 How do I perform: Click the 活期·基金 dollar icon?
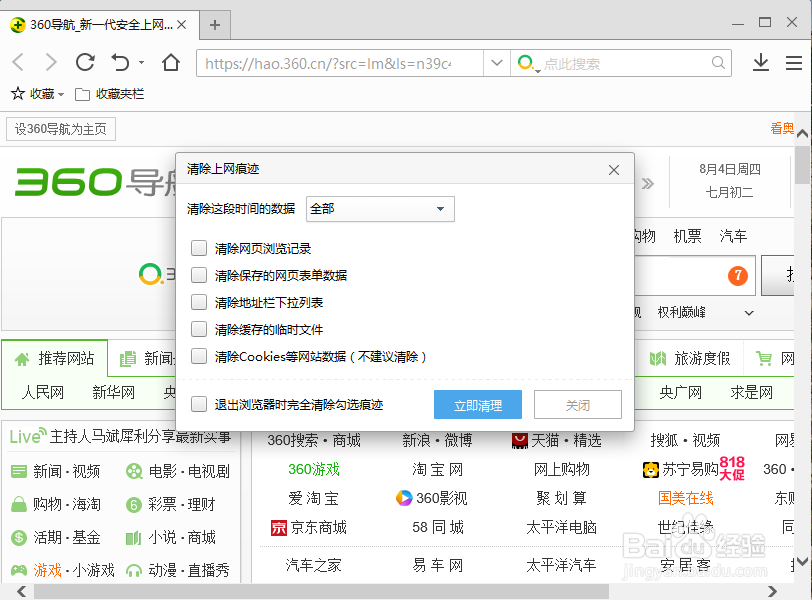19,538
